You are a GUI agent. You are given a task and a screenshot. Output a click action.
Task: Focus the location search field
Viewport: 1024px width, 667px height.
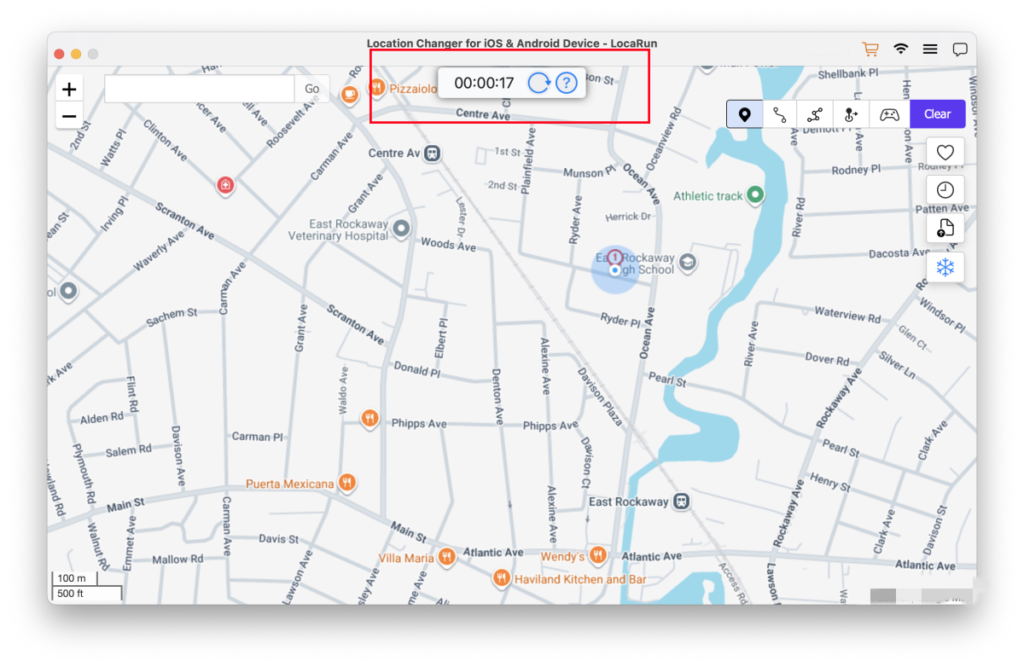199,89
